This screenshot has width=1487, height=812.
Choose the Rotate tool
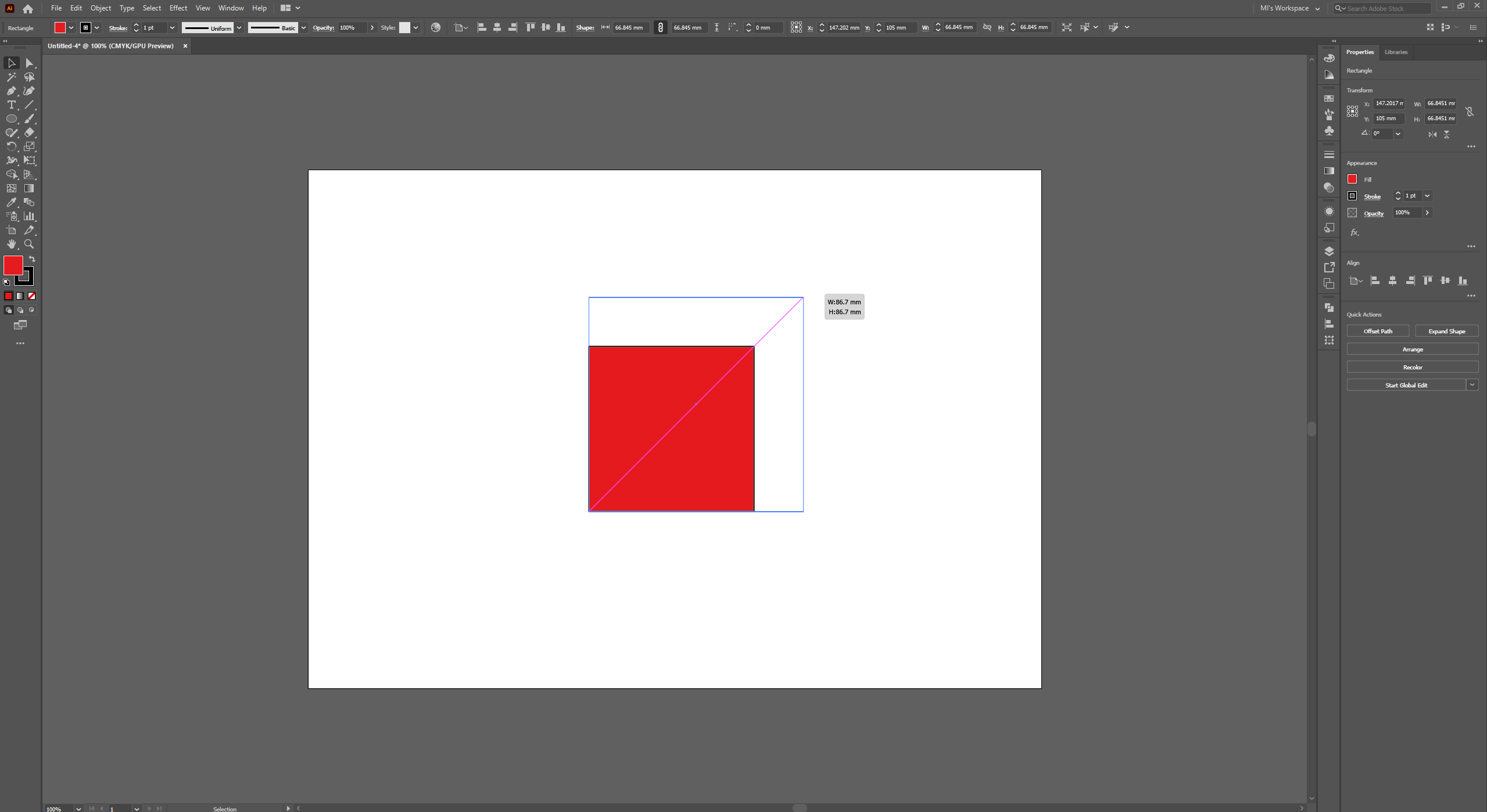11,146
